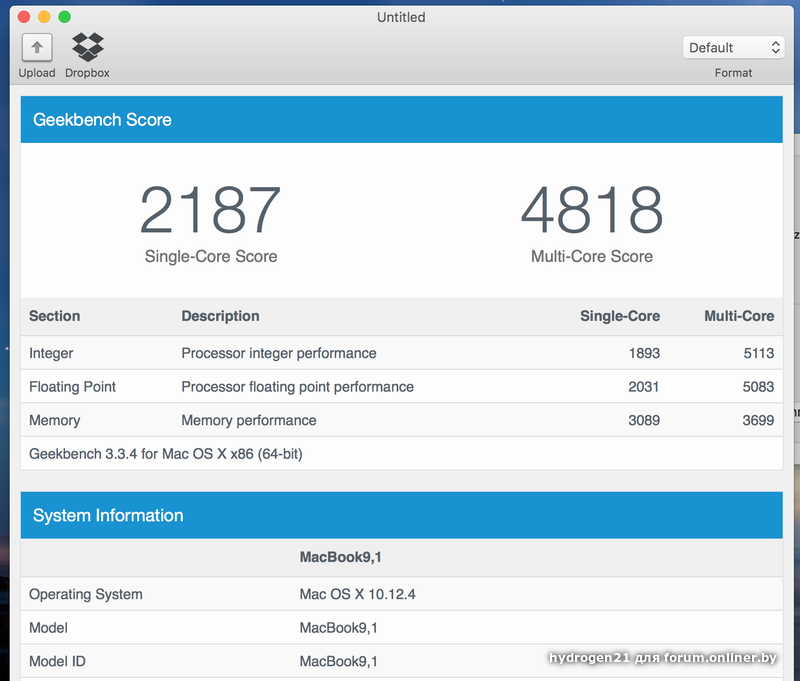
Task: Click the Model value MacBook9,1
Action: point(338,628)
